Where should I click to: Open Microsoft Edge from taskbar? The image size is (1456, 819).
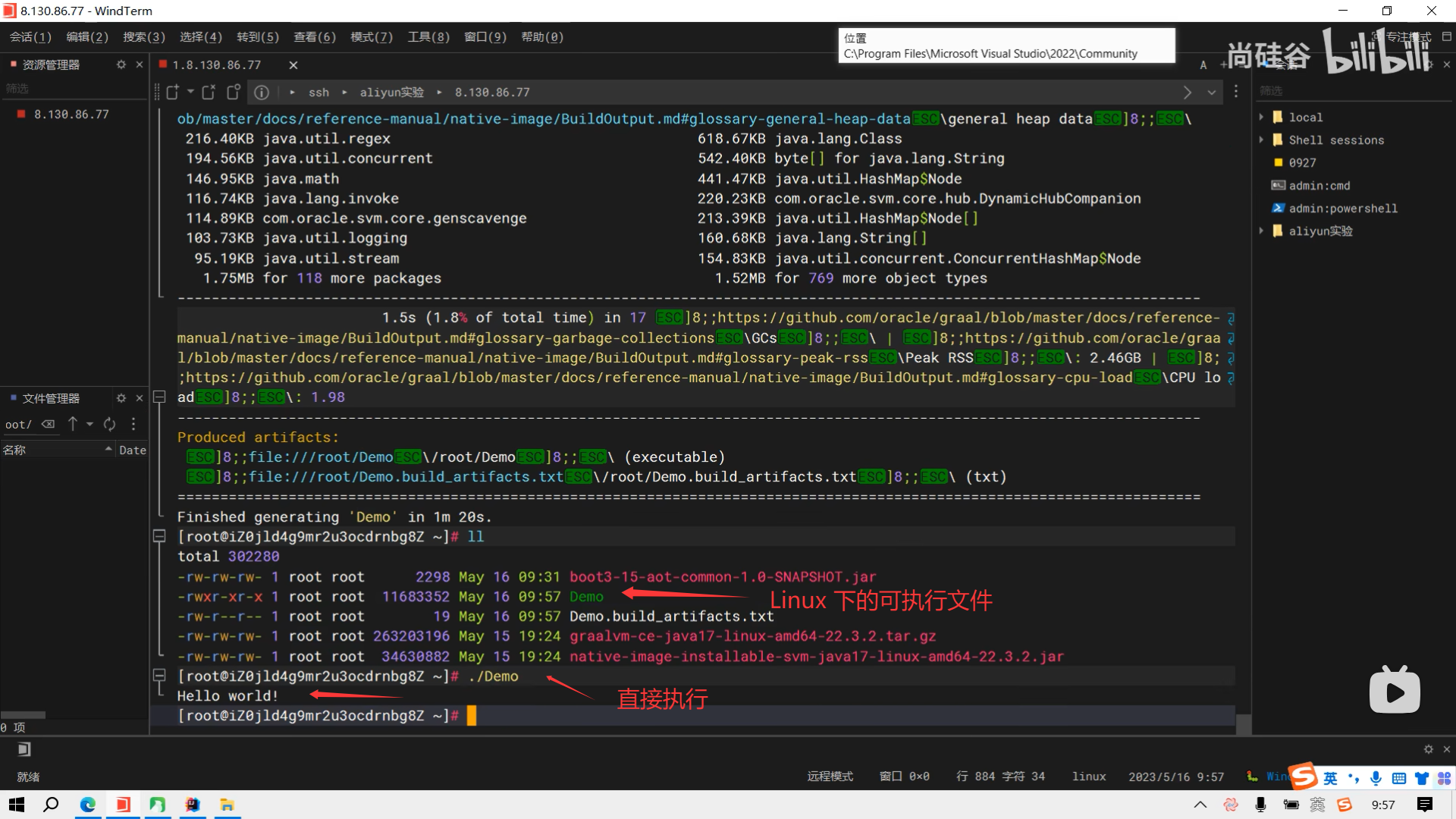coord(88,805)
